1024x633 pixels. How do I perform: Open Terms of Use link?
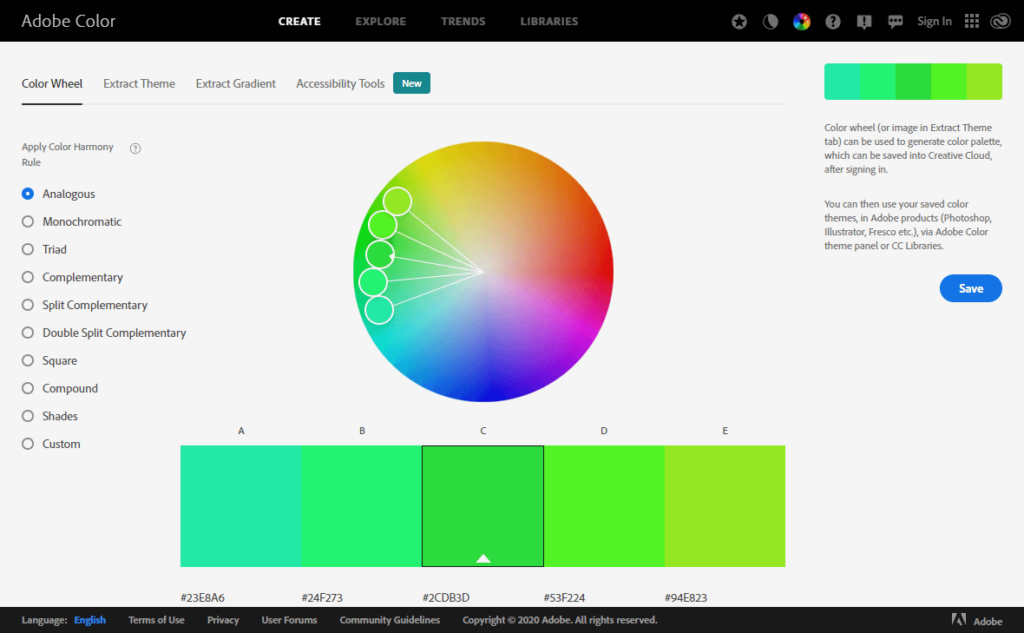[156, 620]
